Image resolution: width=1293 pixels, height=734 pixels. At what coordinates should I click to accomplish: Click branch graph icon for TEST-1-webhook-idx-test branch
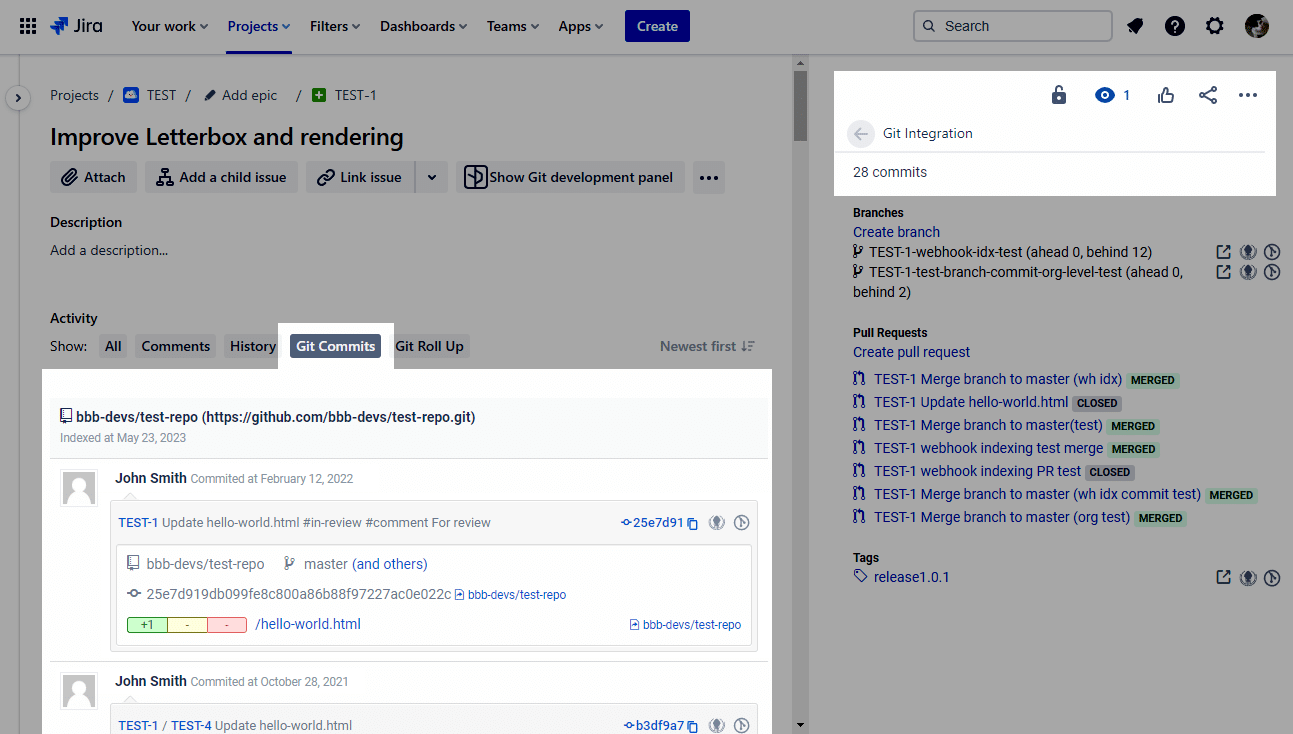tap(1272, 252)
